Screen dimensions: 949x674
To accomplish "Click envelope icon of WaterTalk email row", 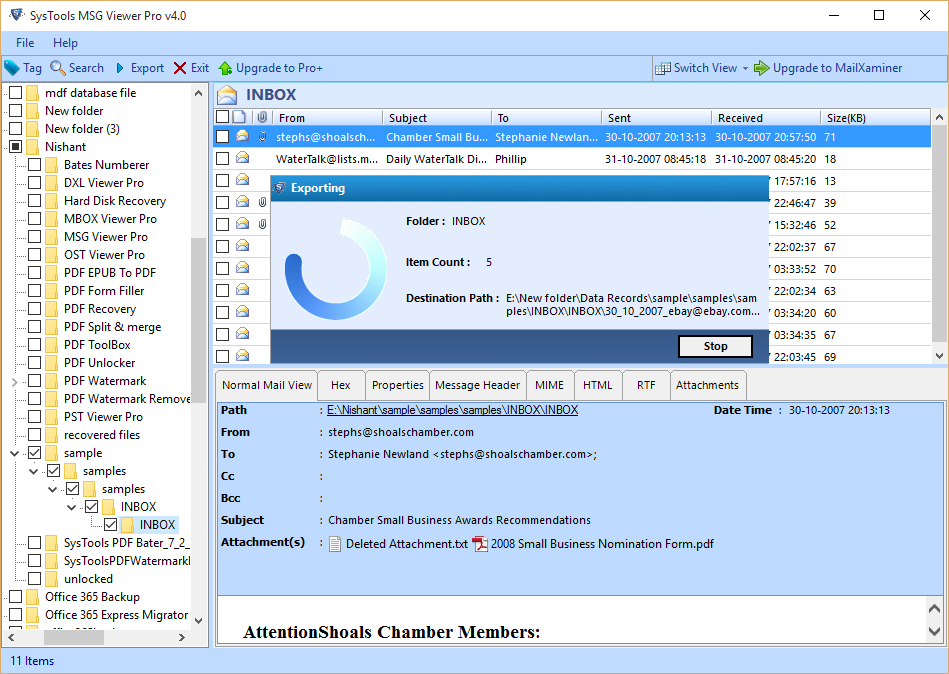I will pos(243,158).
